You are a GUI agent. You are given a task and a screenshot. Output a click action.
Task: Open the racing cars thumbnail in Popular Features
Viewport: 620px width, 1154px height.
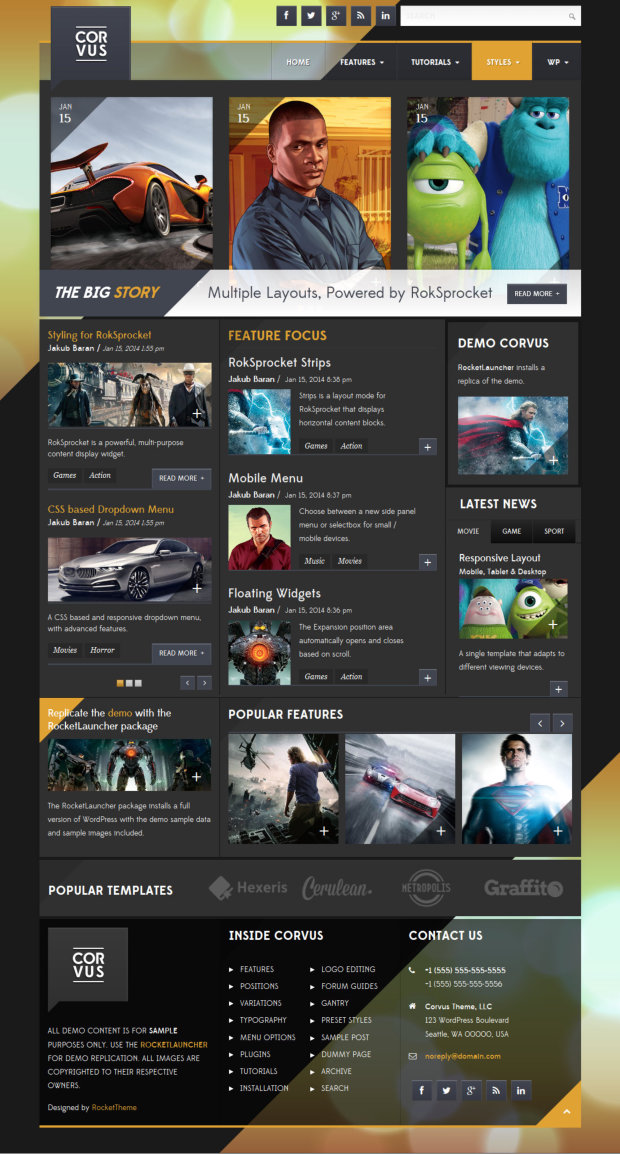400,788
